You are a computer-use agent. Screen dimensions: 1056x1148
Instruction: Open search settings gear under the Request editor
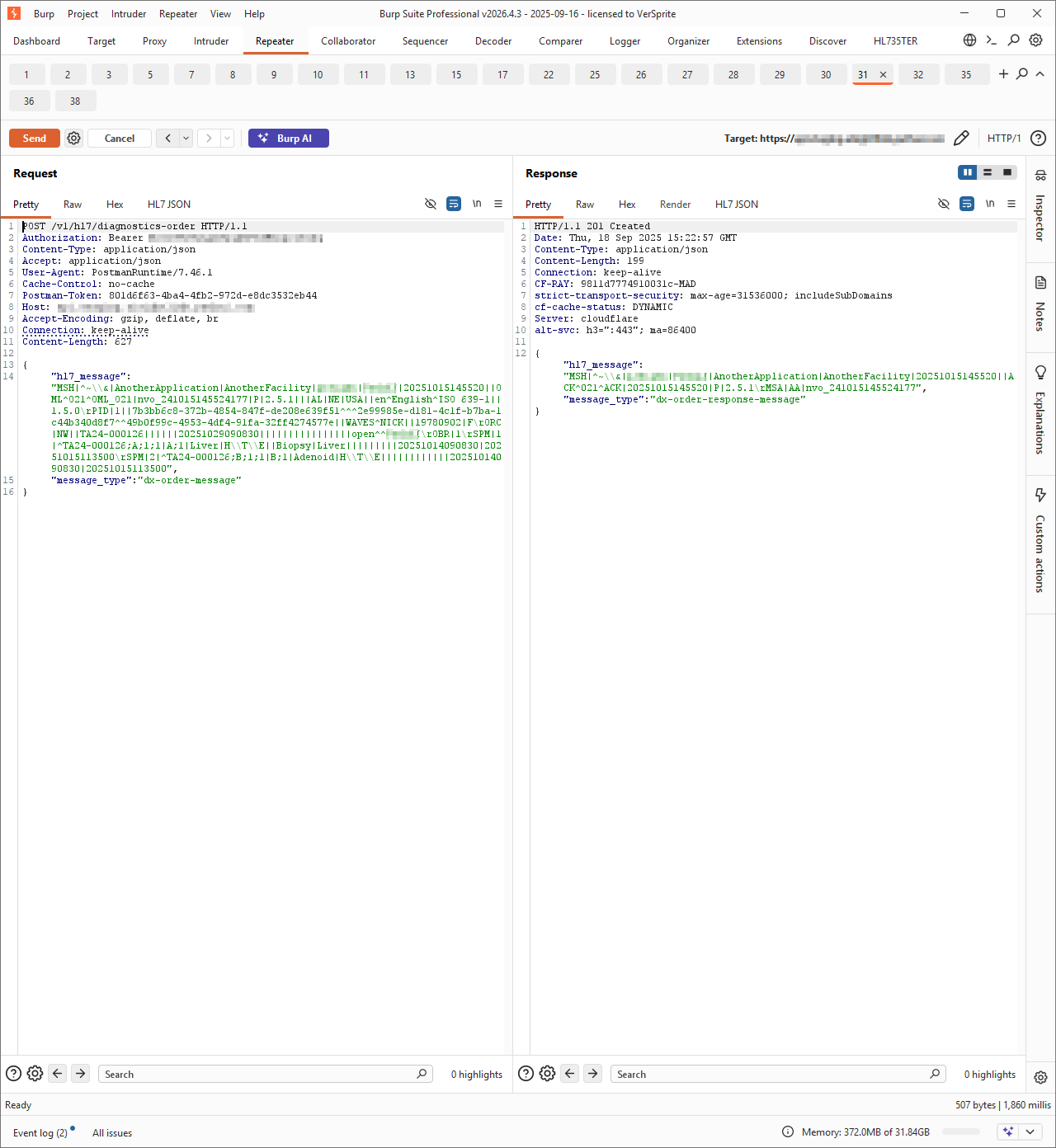[35, 1074]
